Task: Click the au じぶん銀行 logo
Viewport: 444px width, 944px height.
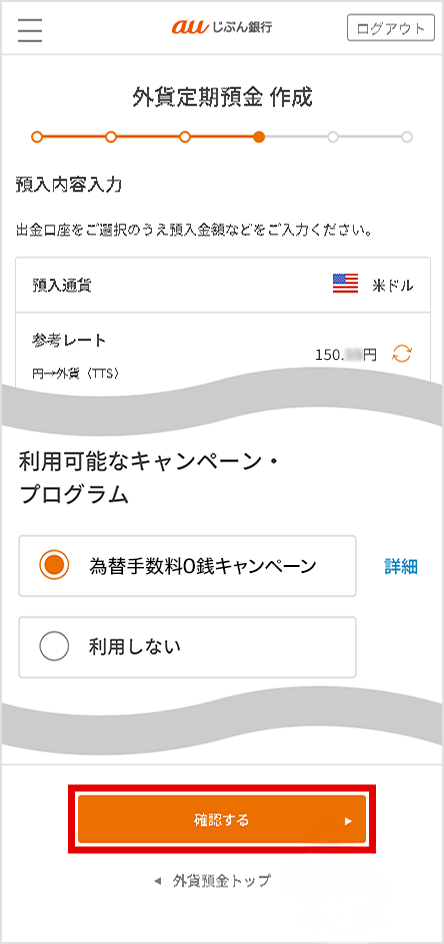Action: [x=222, y=27]
